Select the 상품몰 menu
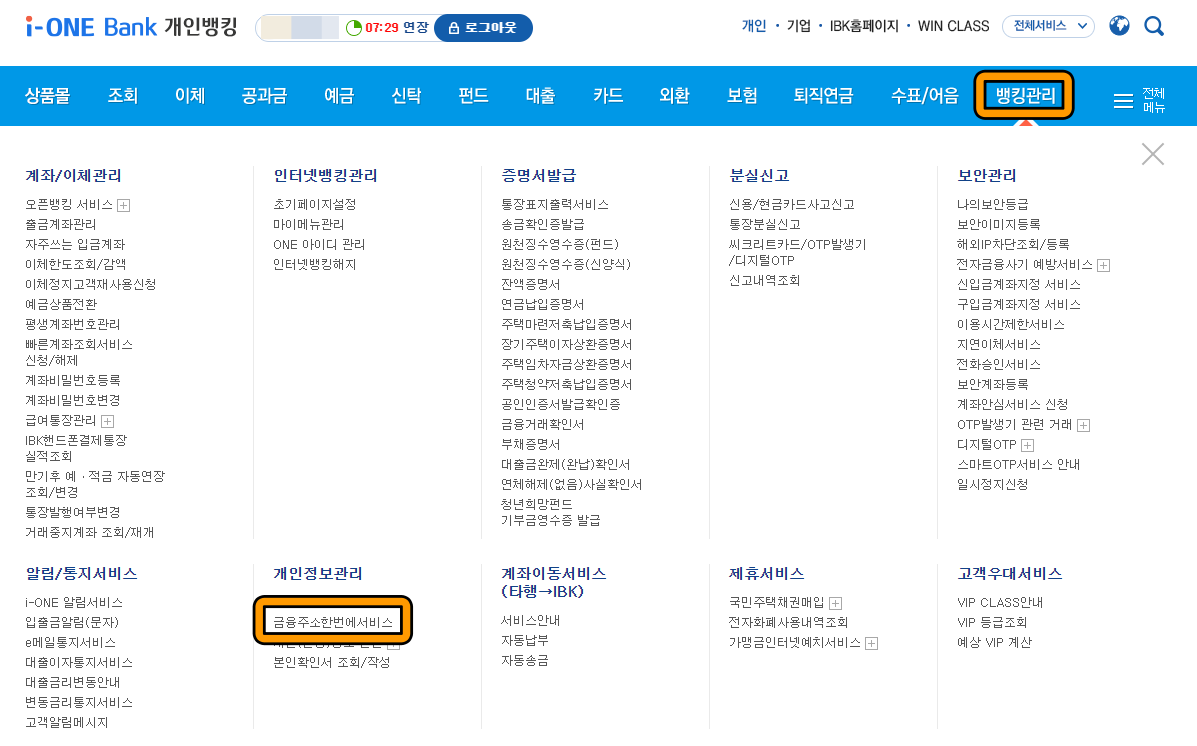Screen dimensions: 1197x746 pyautogui.click(x=47, y=95)
